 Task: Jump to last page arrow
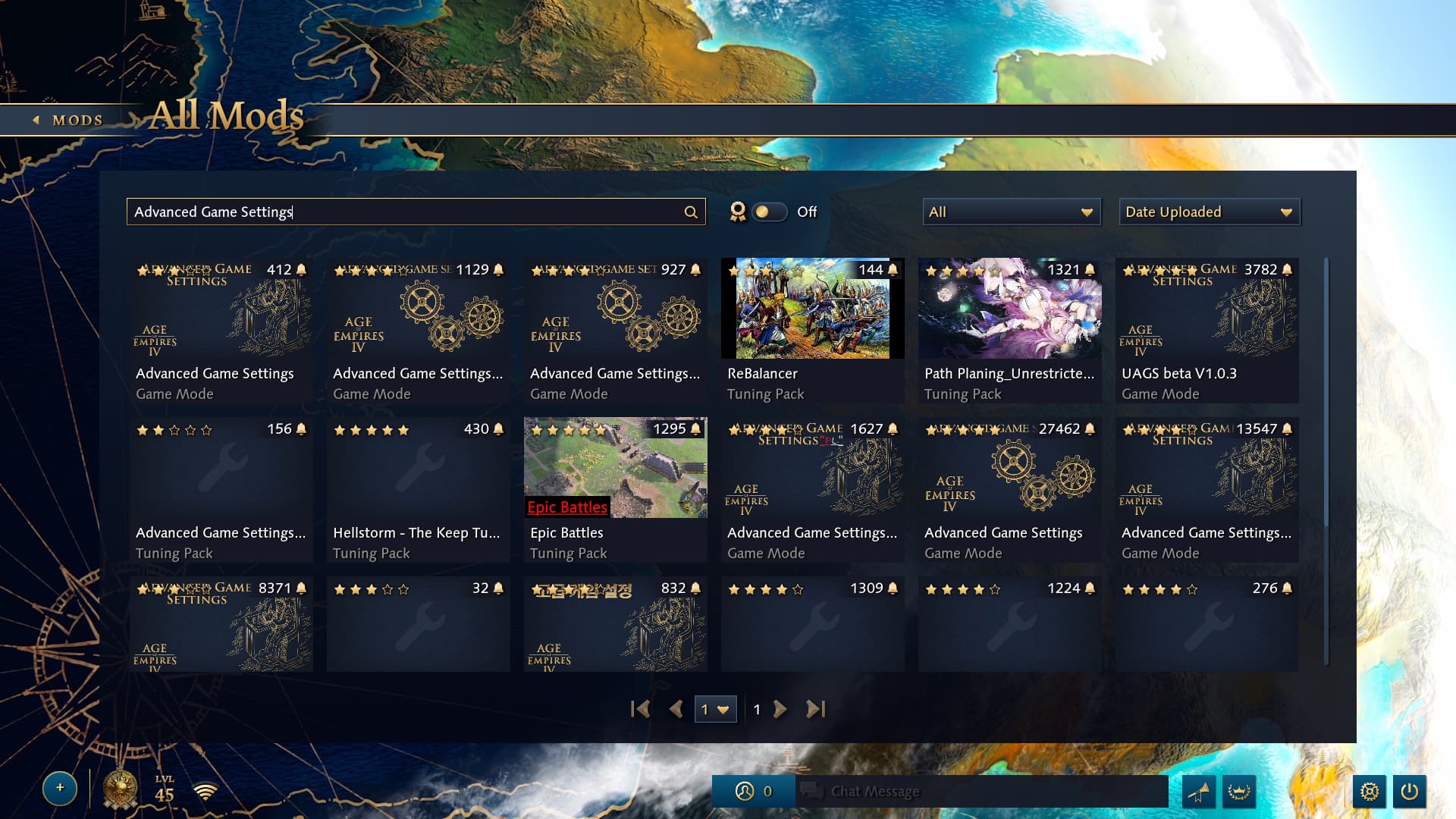coord(815,709)
